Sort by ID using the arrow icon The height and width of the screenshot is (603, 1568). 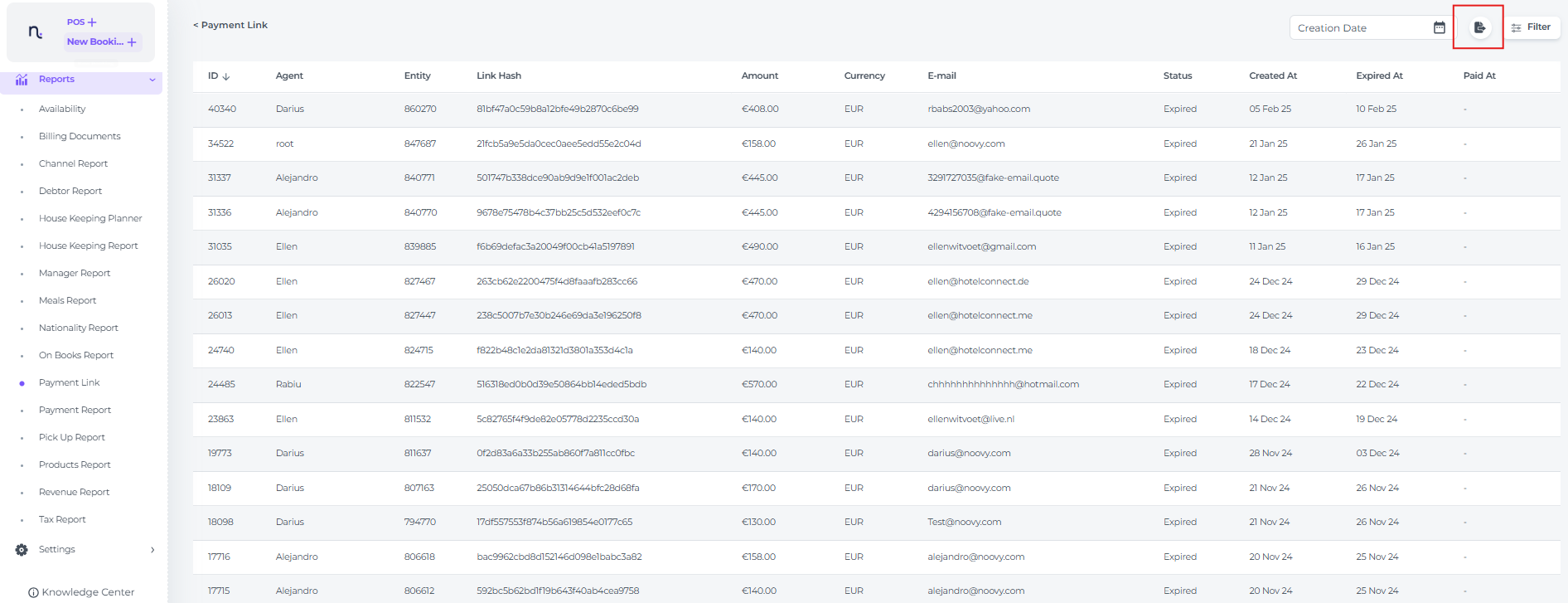tap(226, 76)
